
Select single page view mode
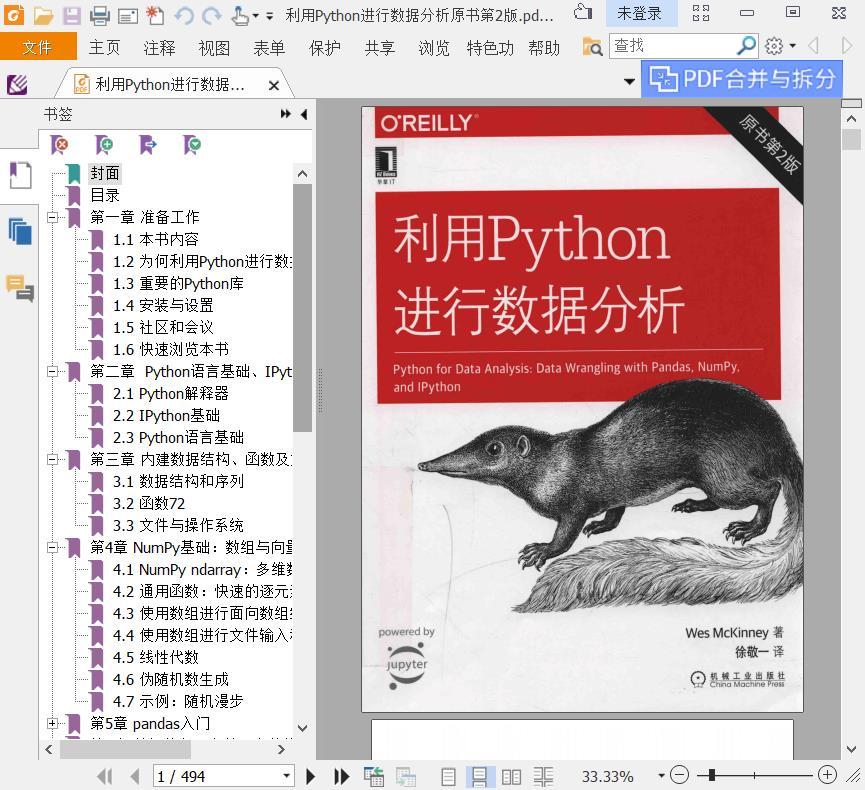click(x=448, y=777)
